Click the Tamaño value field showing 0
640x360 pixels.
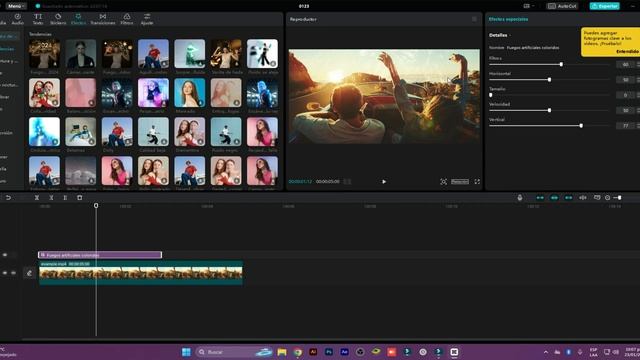(x=626, y=95)
